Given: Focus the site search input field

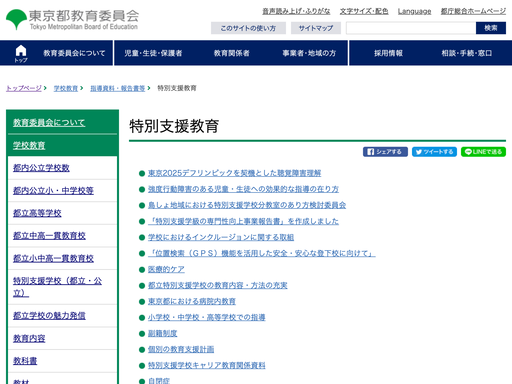Looking at the screenshot, I should point(411,28).
